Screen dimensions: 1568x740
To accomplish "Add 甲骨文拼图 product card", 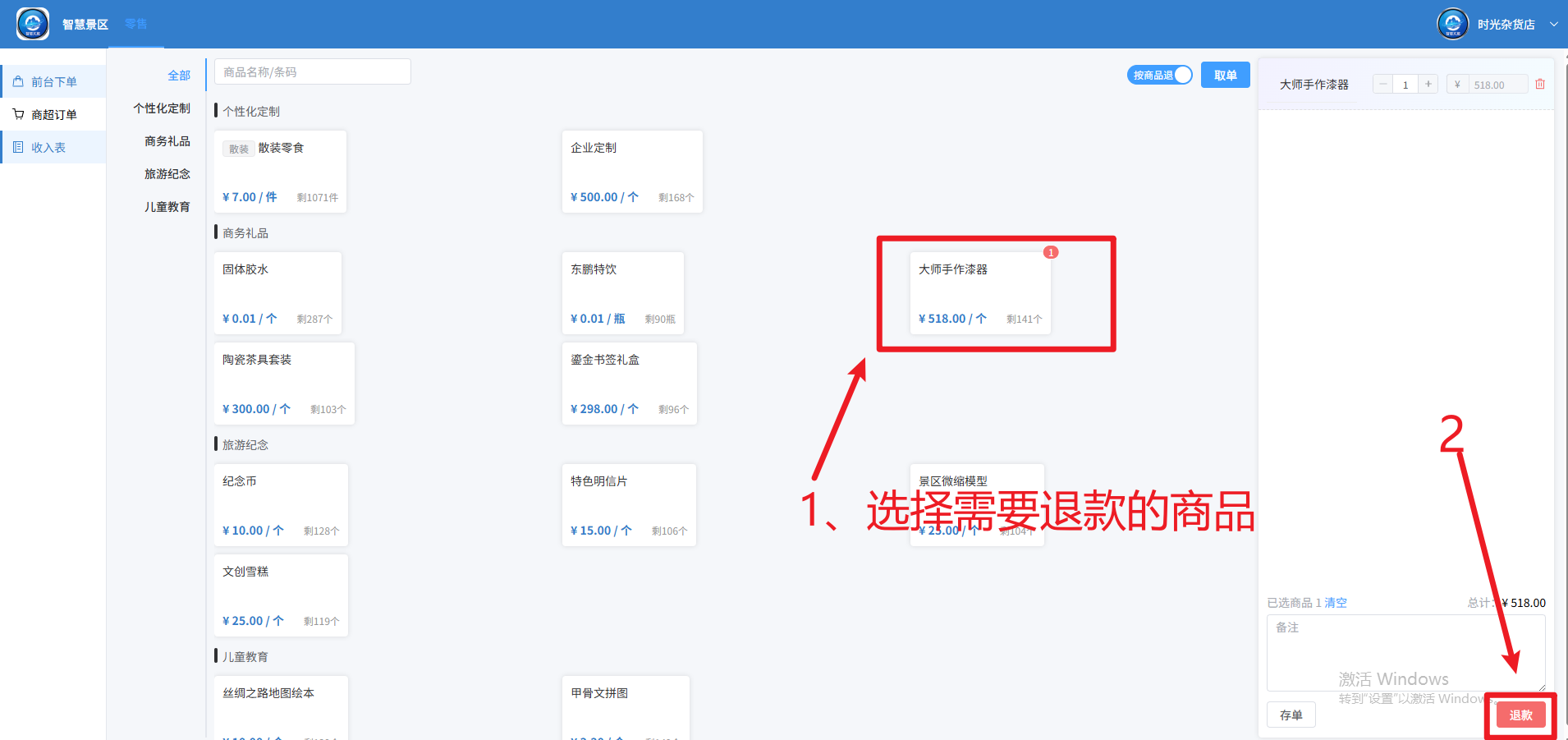I will 626,708.
